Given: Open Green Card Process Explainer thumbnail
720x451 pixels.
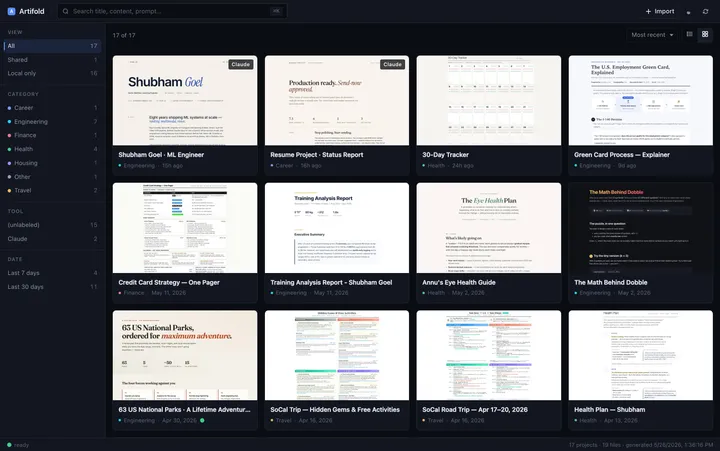Looking at the screenshot, I should tap(641, 101).
